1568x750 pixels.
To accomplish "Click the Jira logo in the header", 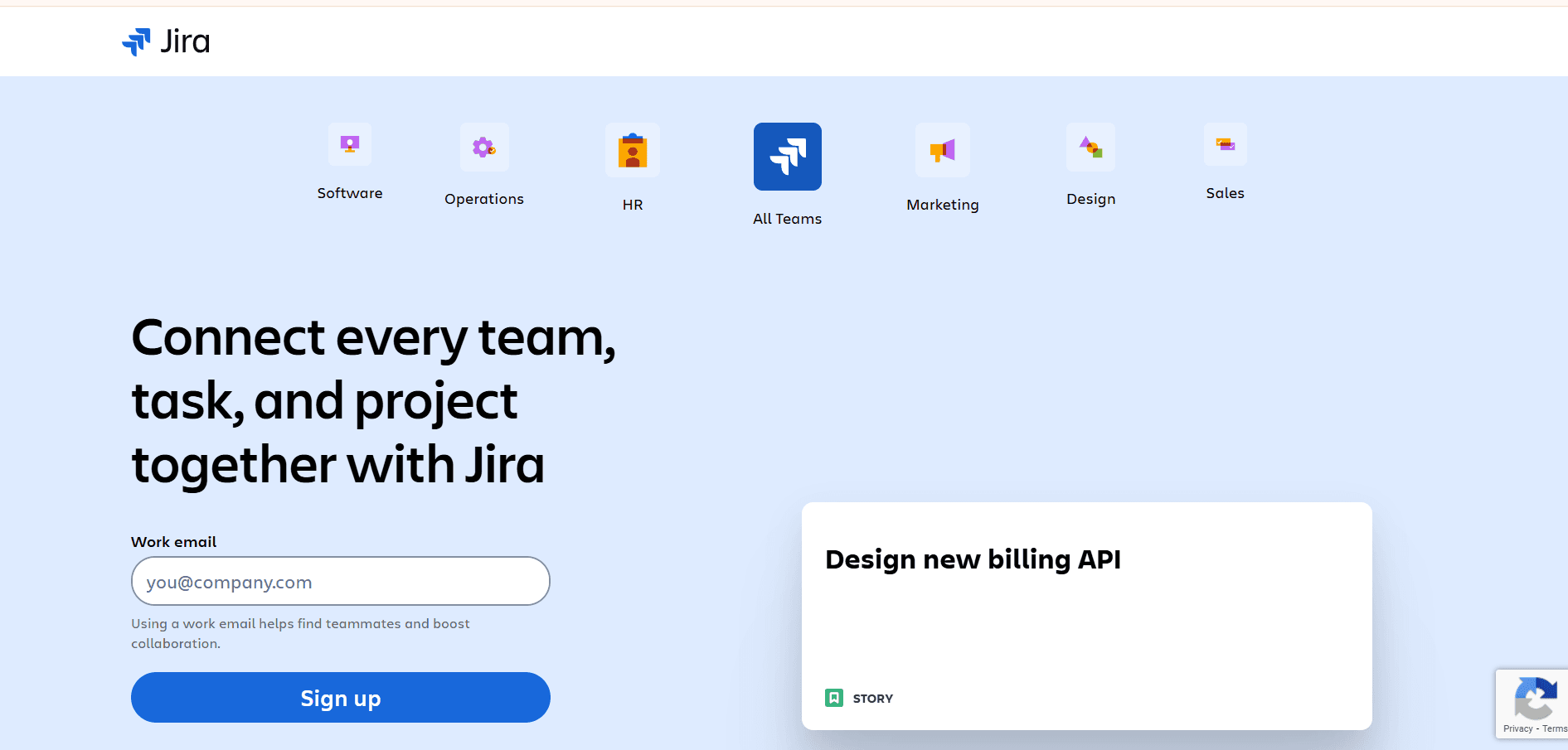I will click(x=167, y=41).
